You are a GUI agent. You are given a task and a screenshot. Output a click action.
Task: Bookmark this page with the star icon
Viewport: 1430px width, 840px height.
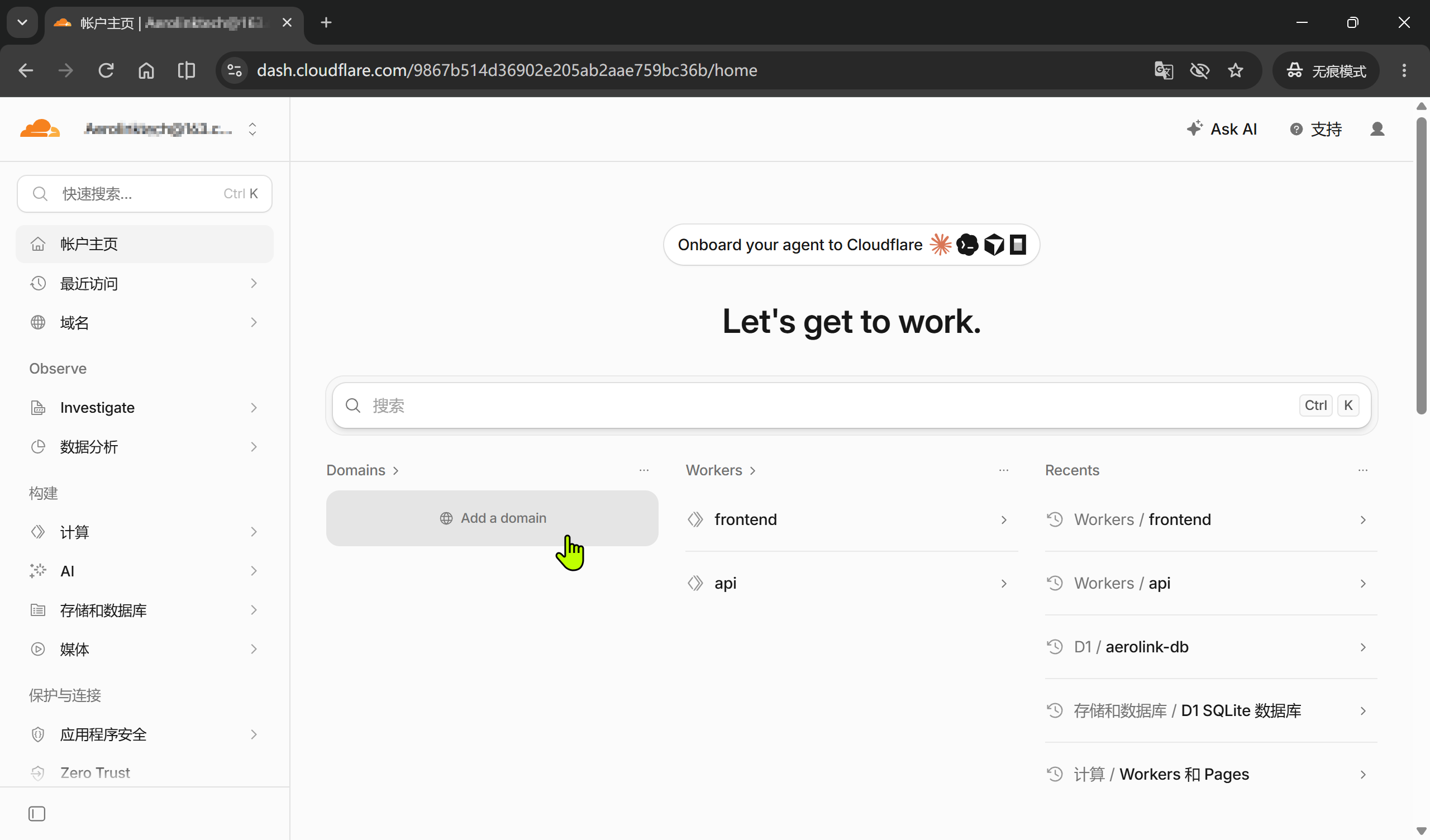[1236, 70]
